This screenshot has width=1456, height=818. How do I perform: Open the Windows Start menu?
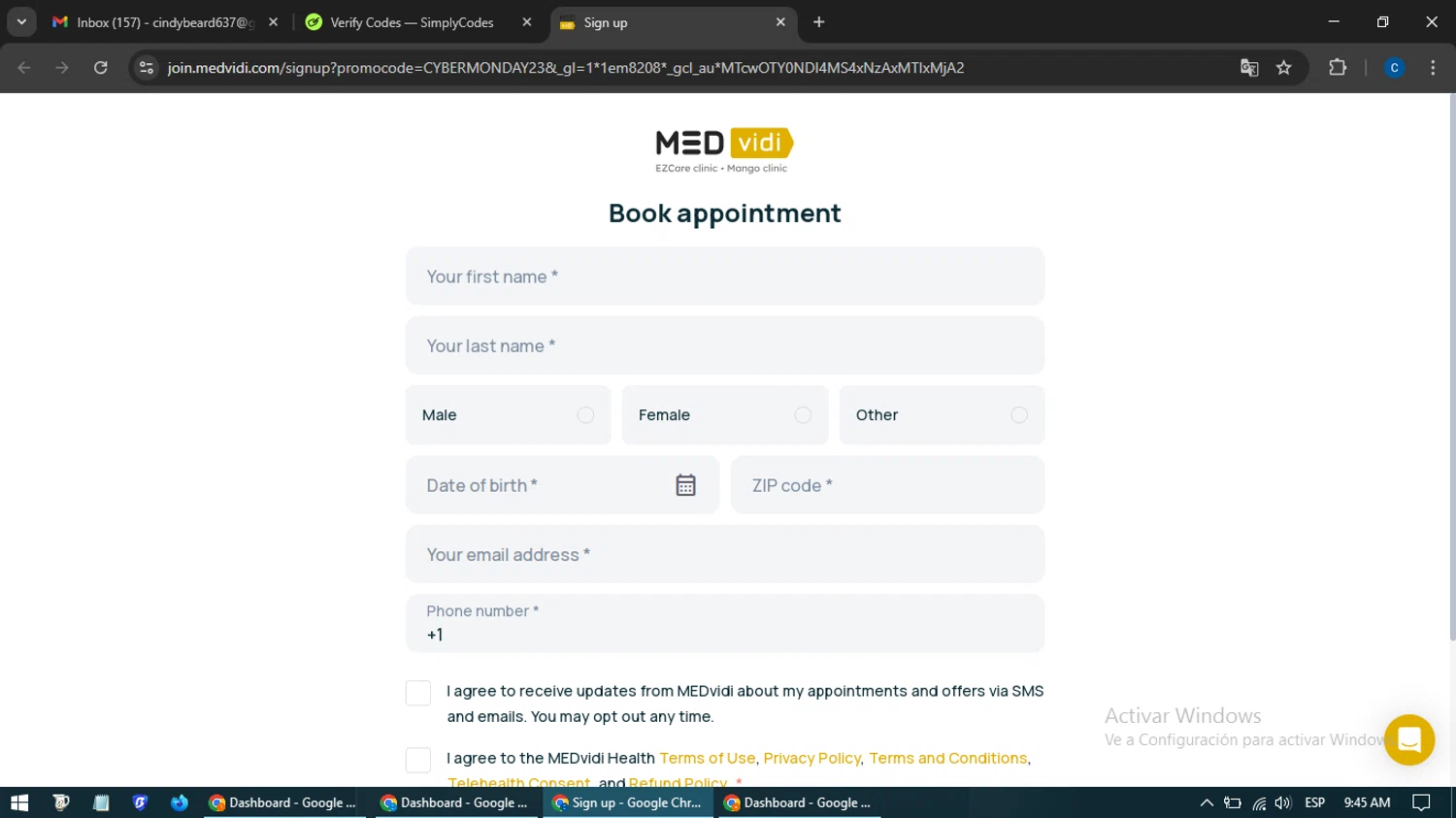click(x=19, y=802)
